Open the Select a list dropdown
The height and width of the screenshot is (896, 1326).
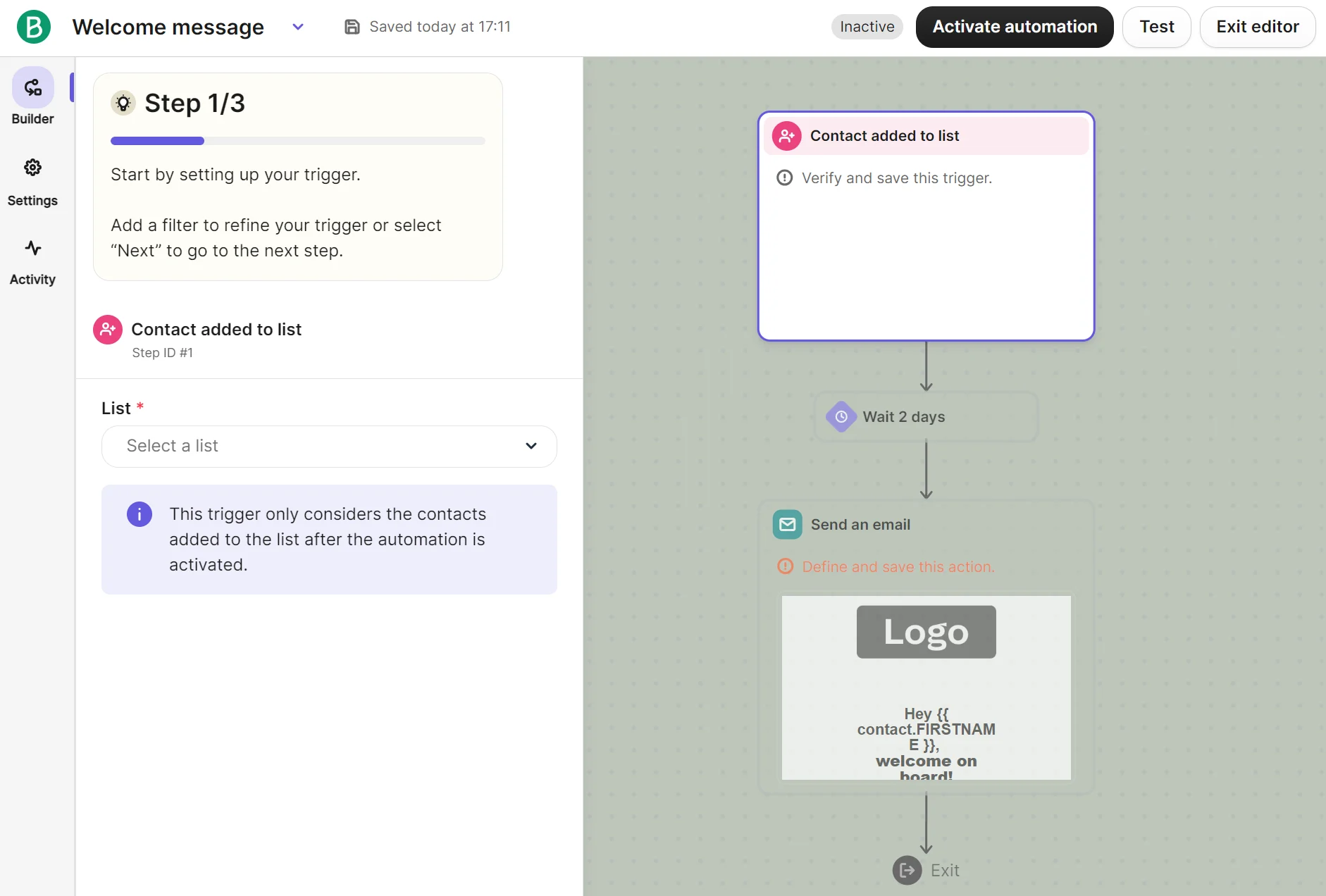[x=329, y=446]
